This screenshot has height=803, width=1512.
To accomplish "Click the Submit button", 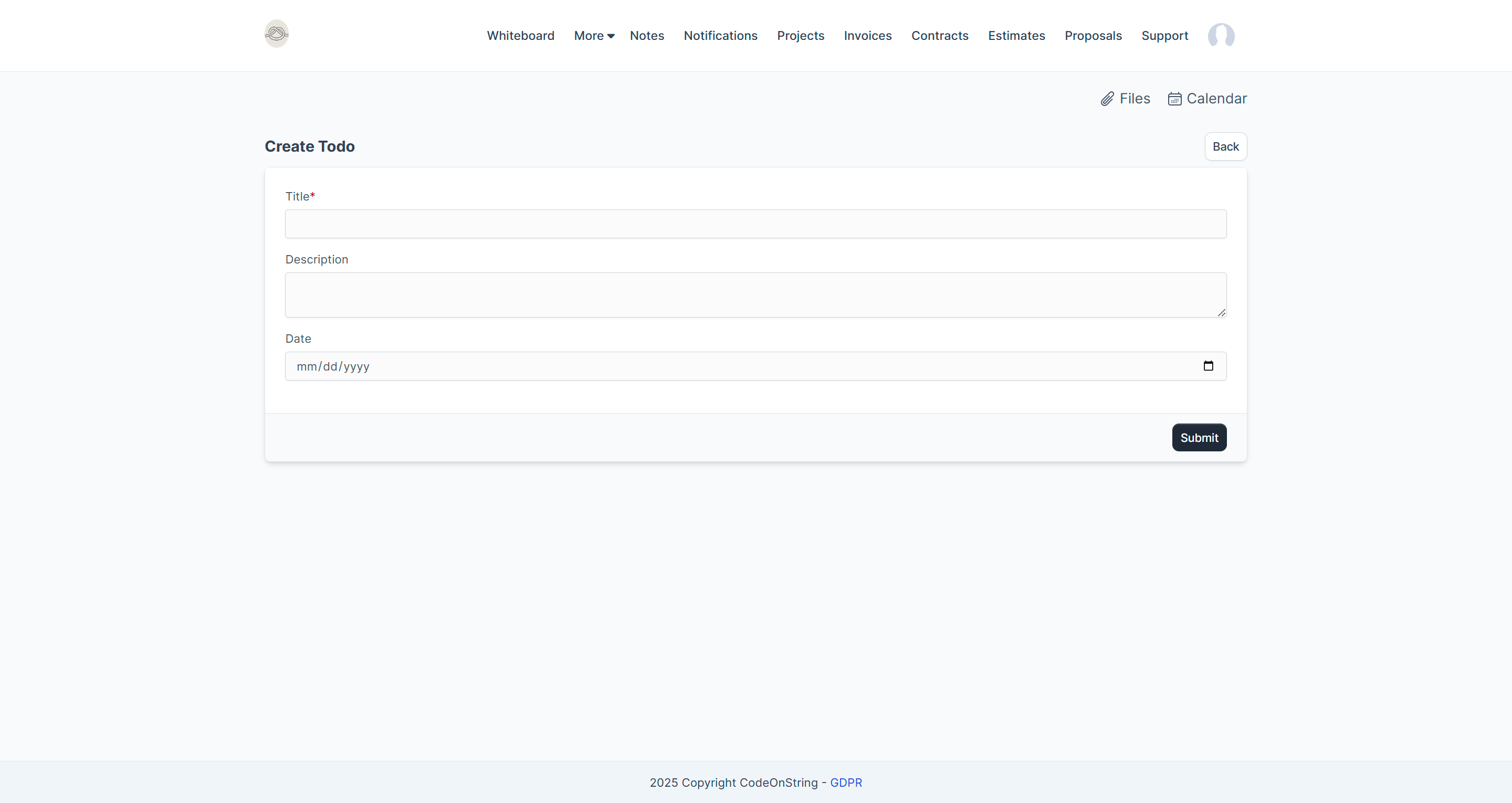I will 1199,437.
